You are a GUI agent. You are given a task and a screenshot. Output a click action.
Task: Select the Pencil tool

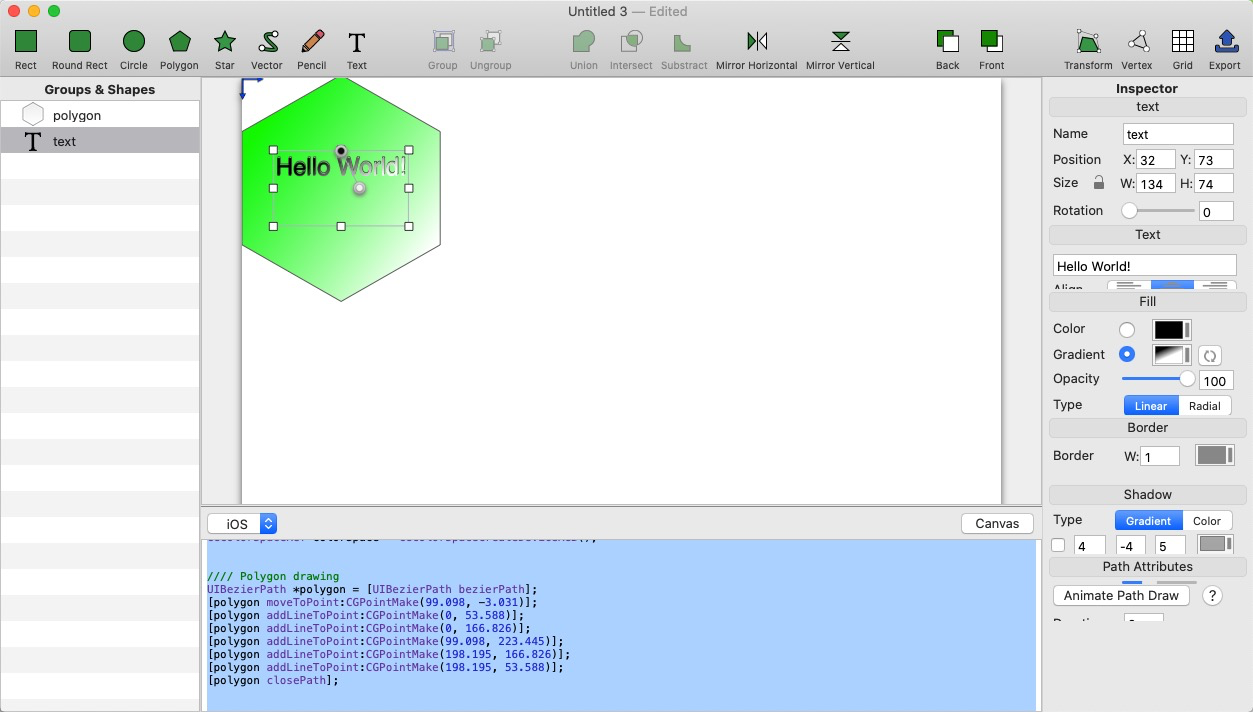(x=312, y=42)
